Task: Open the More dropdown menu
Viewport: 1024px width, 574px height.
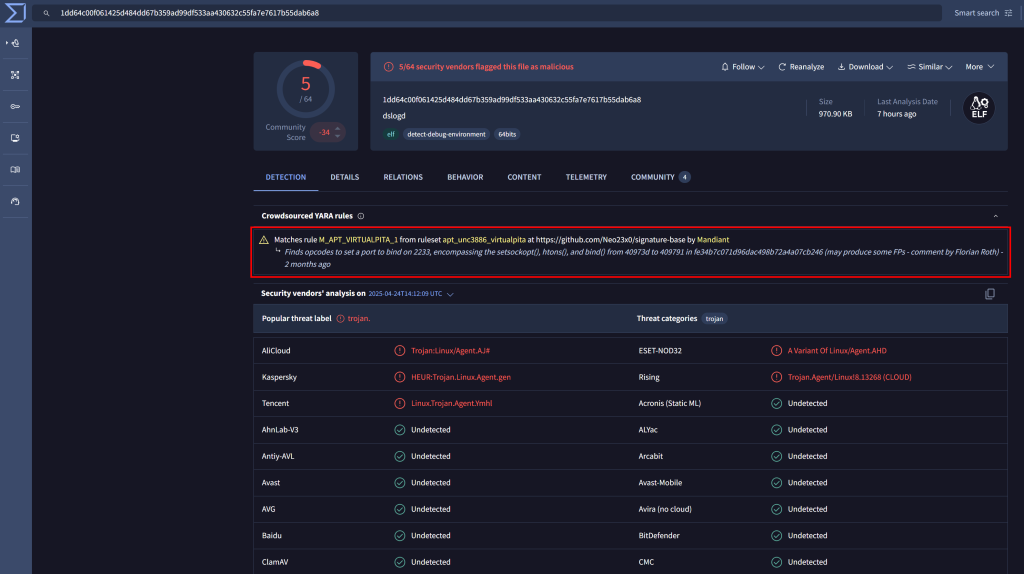Action: (980, 67)
